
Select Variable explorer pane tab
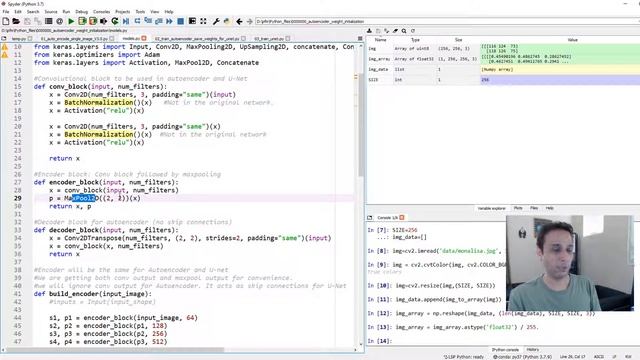point(491,208)
